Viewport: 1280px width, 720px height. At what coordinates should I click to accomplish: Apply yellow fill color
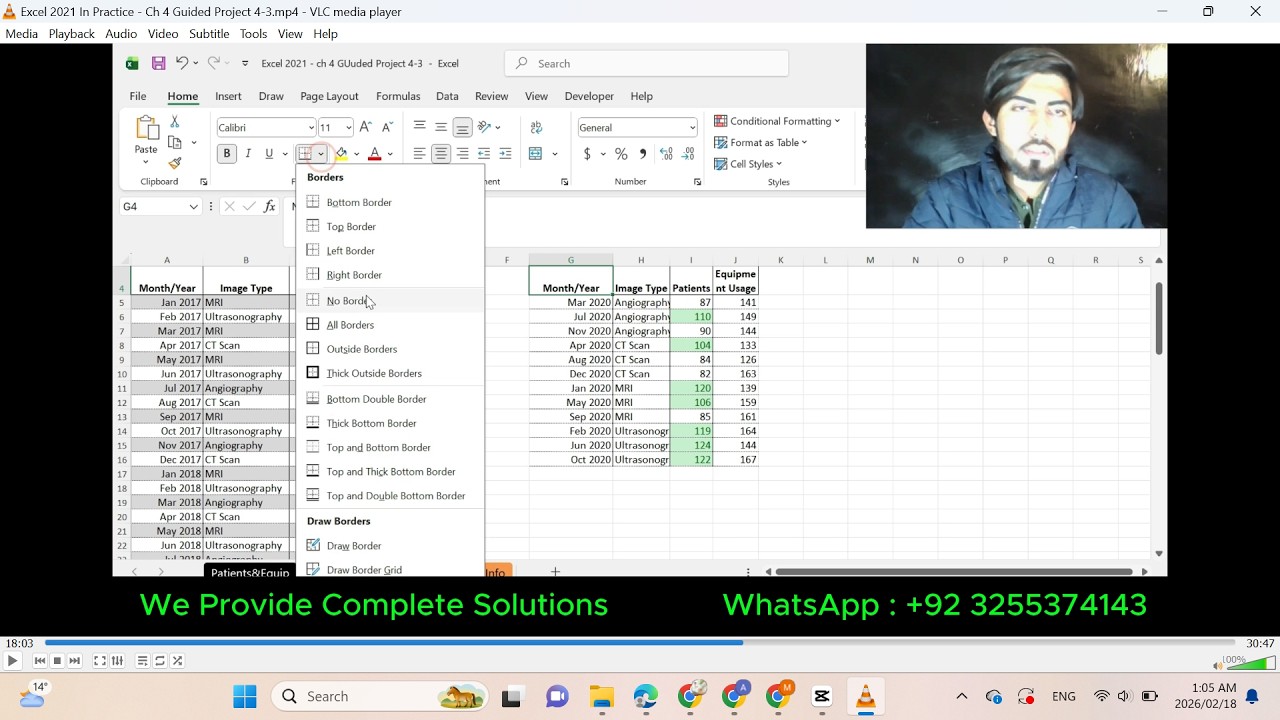pyautogui.click(x=341, y=154)
